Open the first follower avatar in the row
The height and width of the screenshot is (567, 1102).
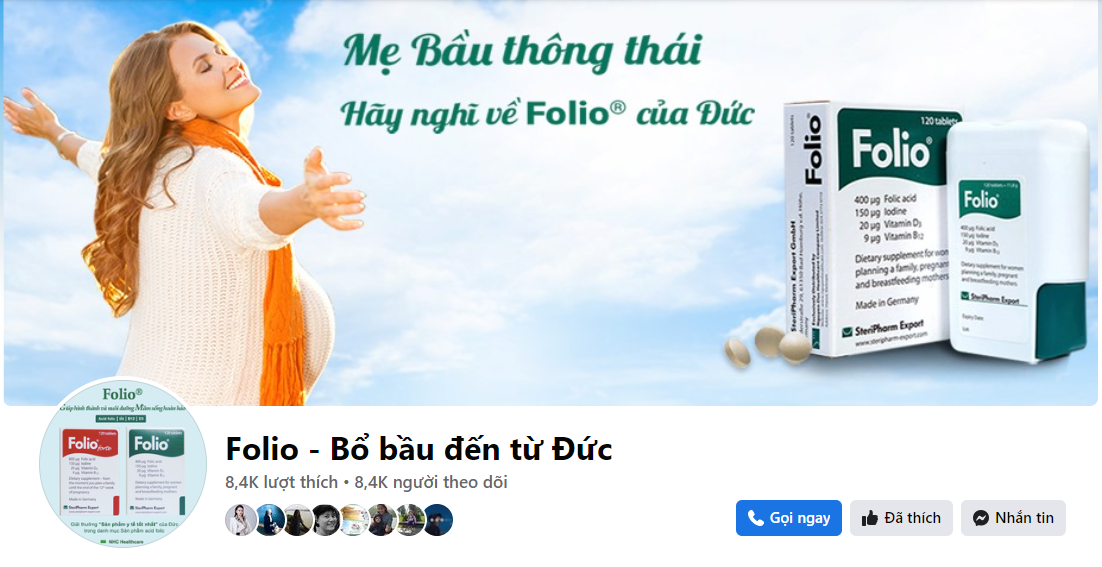(x=240, y=520)
